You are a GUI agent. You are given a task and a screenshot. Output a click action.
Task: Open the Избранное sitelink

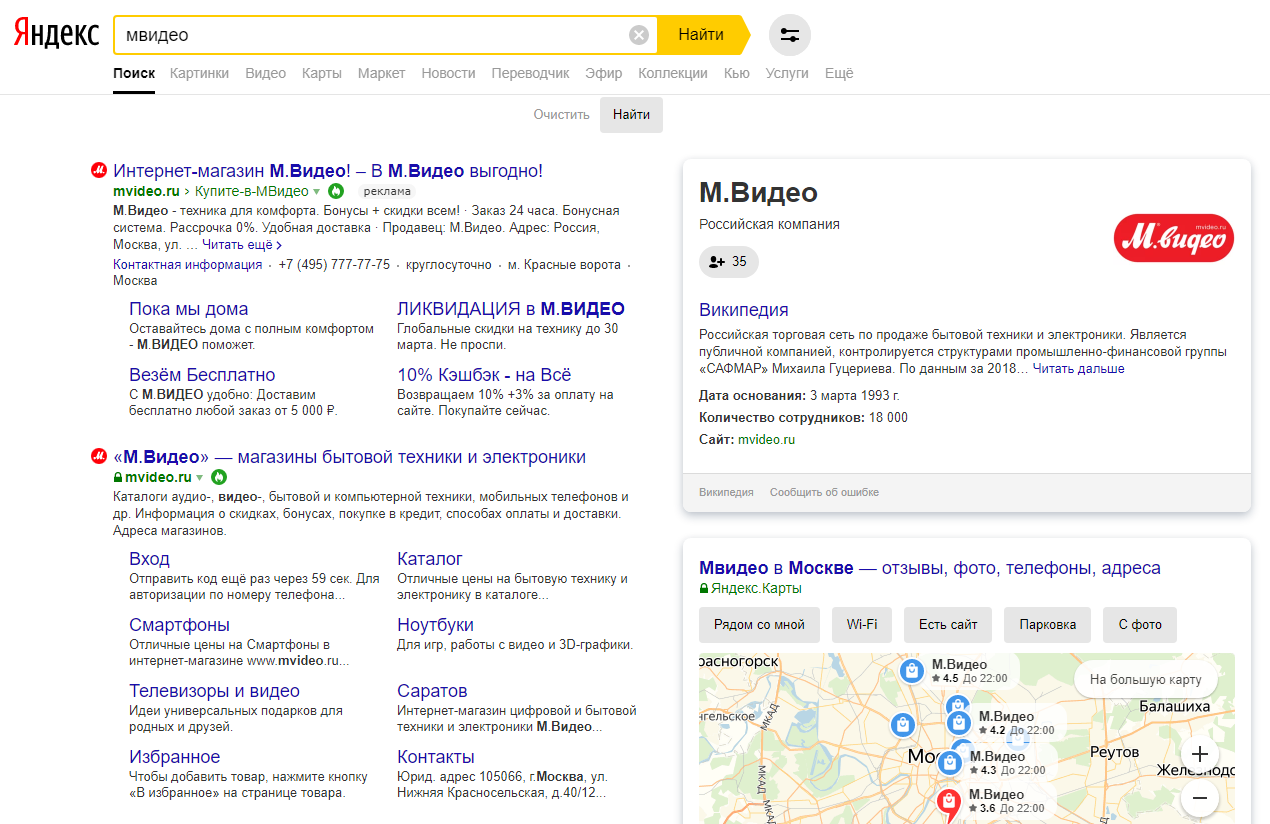coord(175,757)
